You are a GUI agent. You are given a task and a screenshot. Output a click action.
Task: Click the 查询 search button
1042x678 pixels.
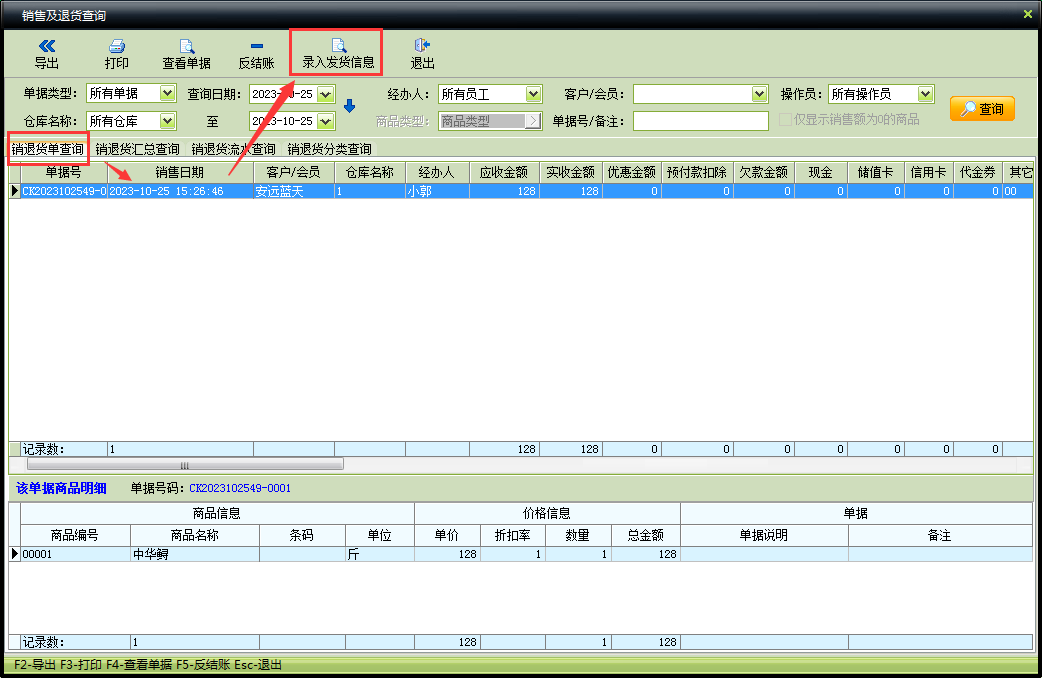click(x=982, y=109)
